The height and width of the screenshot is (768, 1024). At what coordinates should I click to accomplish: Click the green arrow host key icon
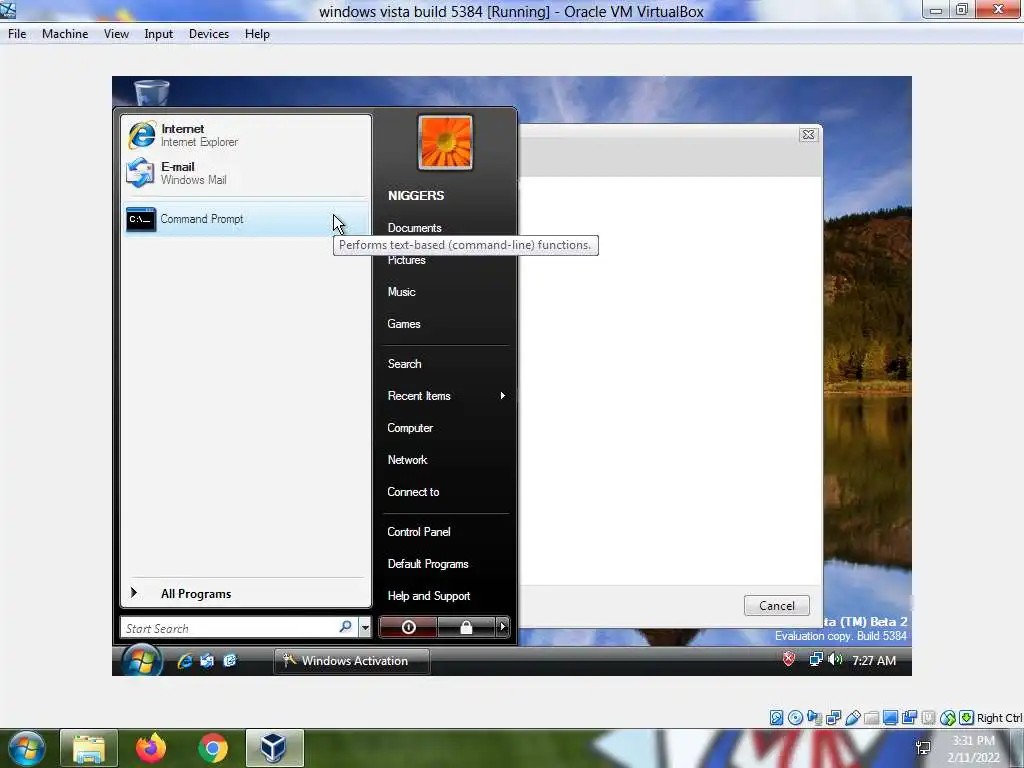967,718
